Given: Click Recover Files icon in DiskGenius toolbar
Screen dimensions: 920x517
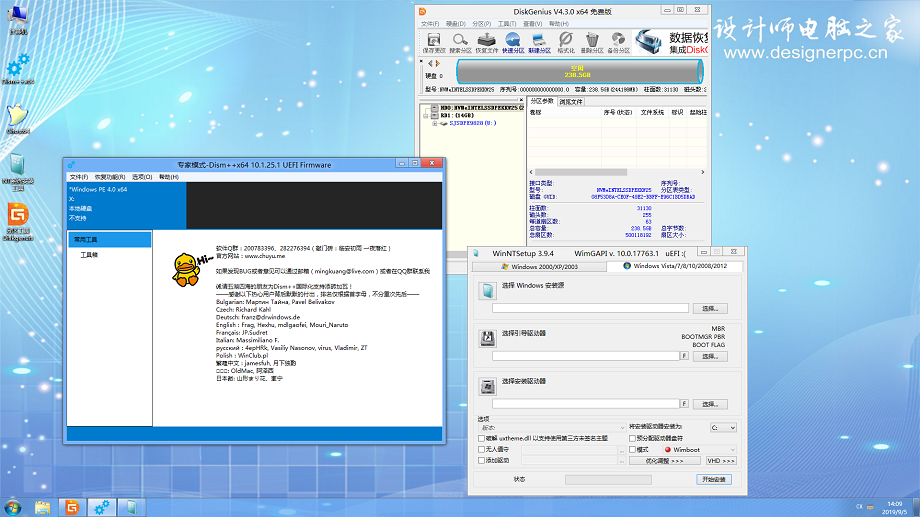Looking at the screenshot, I should point(486,42).
